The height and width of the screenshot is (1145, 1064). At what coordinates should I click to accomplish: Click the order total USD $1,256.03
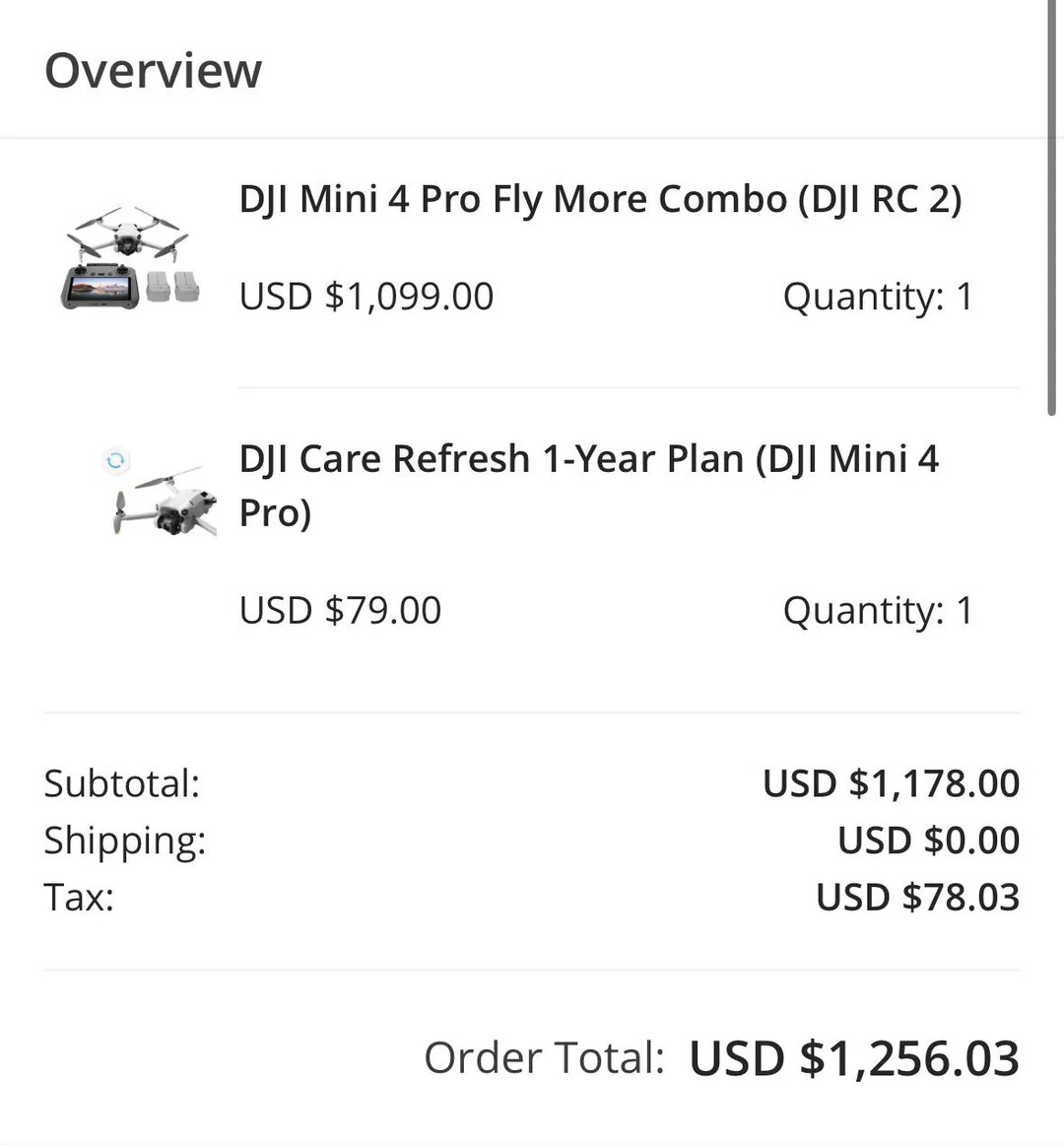coord(854,1058)
